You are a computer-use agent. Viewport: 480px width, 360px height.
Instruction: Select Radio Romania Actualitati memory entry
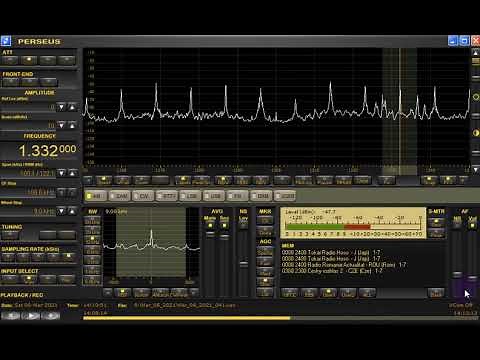coord(344,265)
